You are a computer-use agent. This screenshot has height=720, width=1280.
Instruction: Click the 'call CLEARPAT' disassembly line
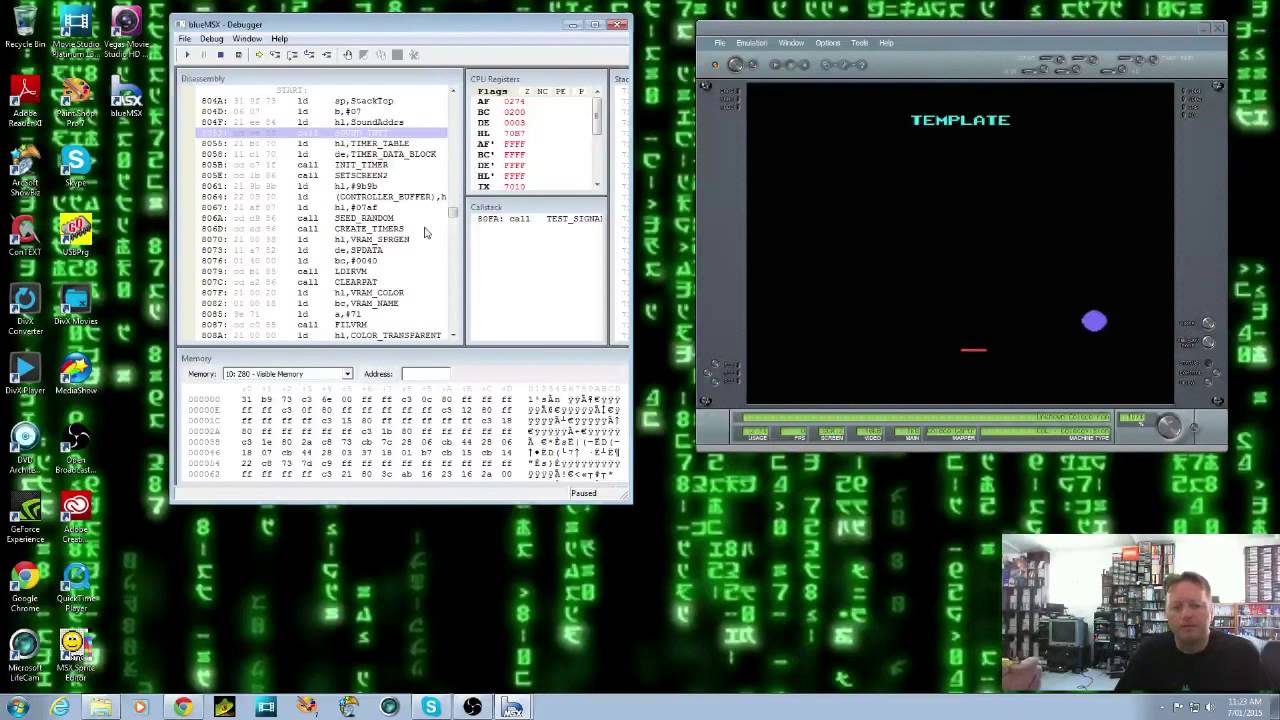click(323, 282)
